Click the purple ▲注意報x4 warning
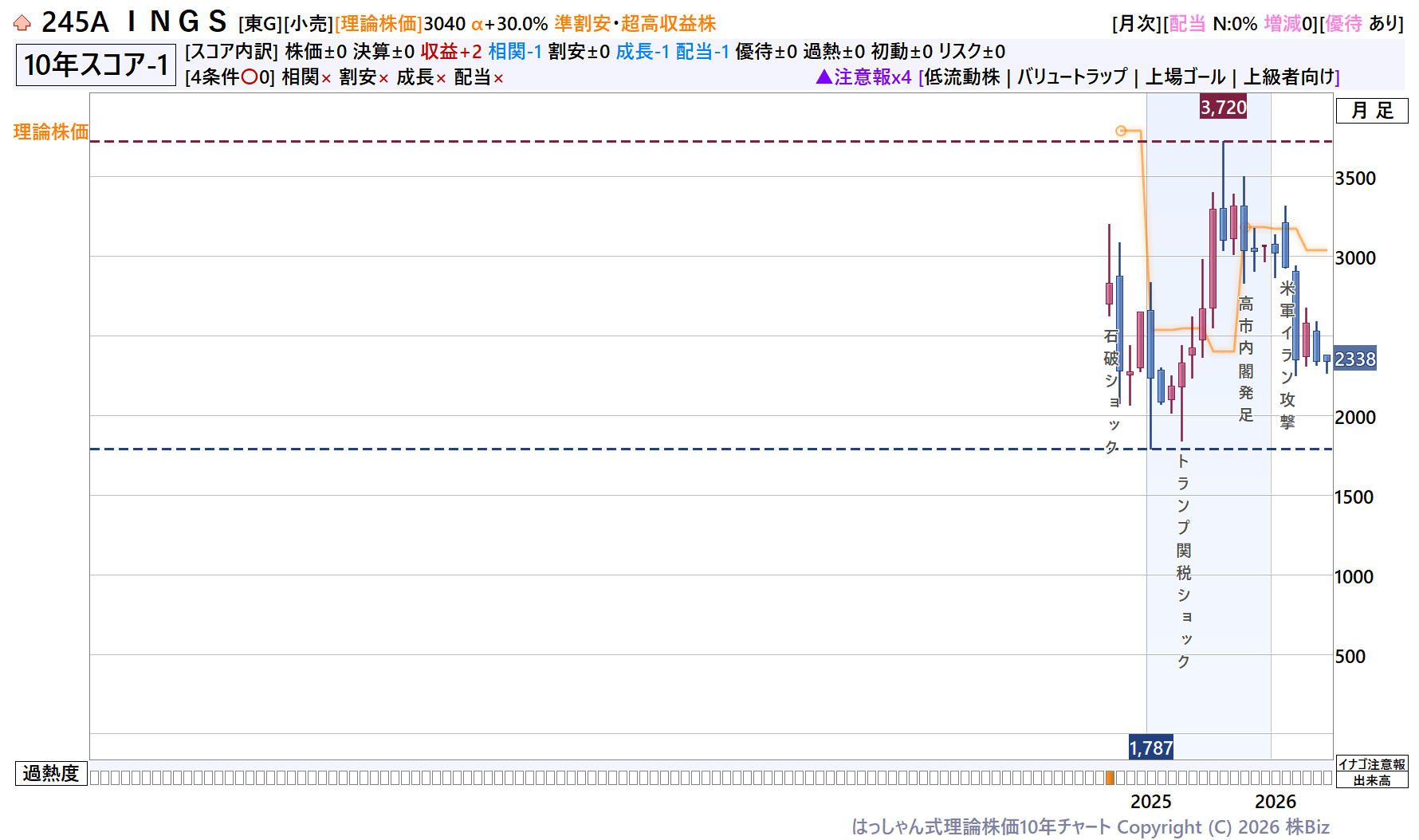The height and width of the screenshot is (840, 1419). click(x=864, y=77)
